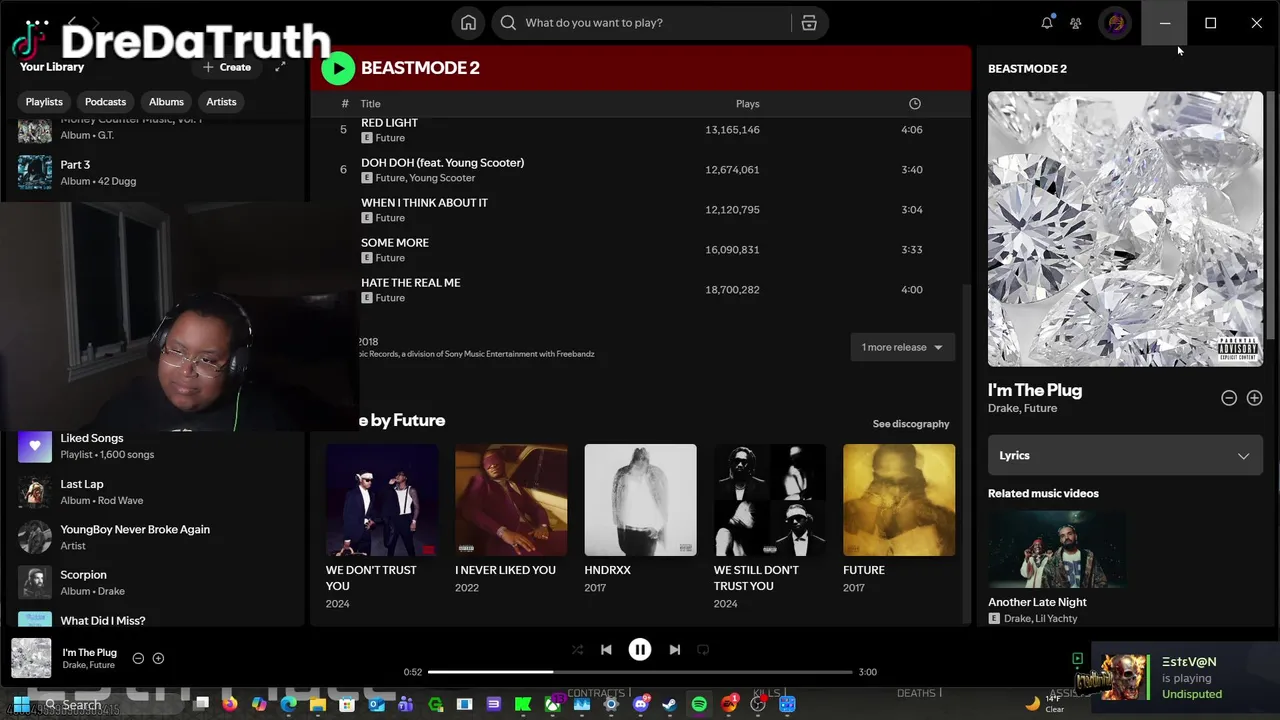Expand the Lyrics section

[x=1125, y=455]
